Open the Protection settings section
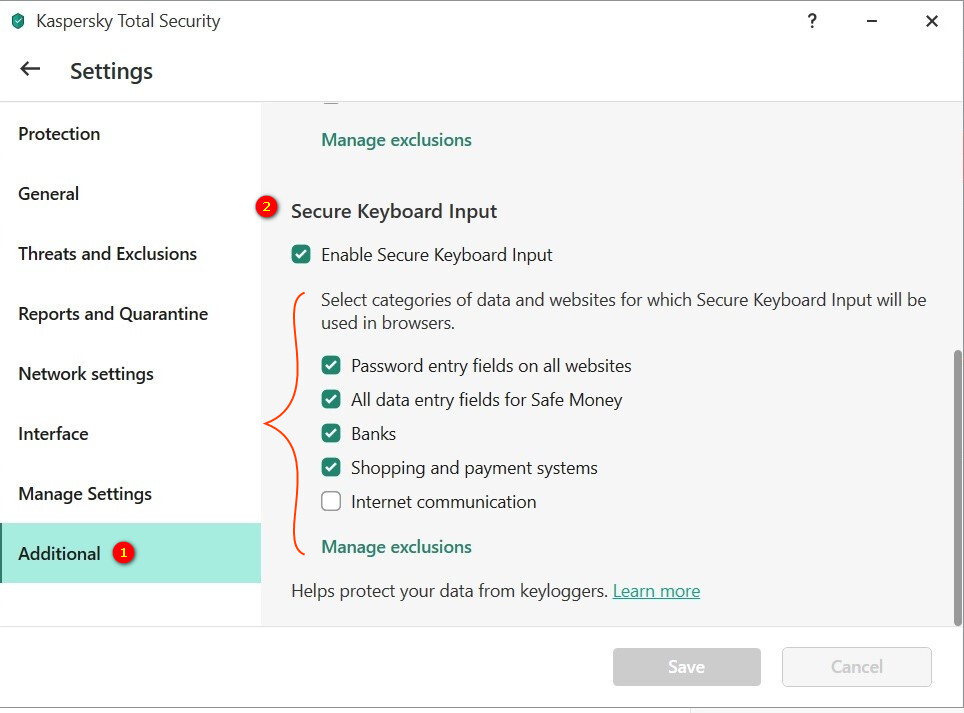This screenshot has width=964, height=713. tap(59, 134)
